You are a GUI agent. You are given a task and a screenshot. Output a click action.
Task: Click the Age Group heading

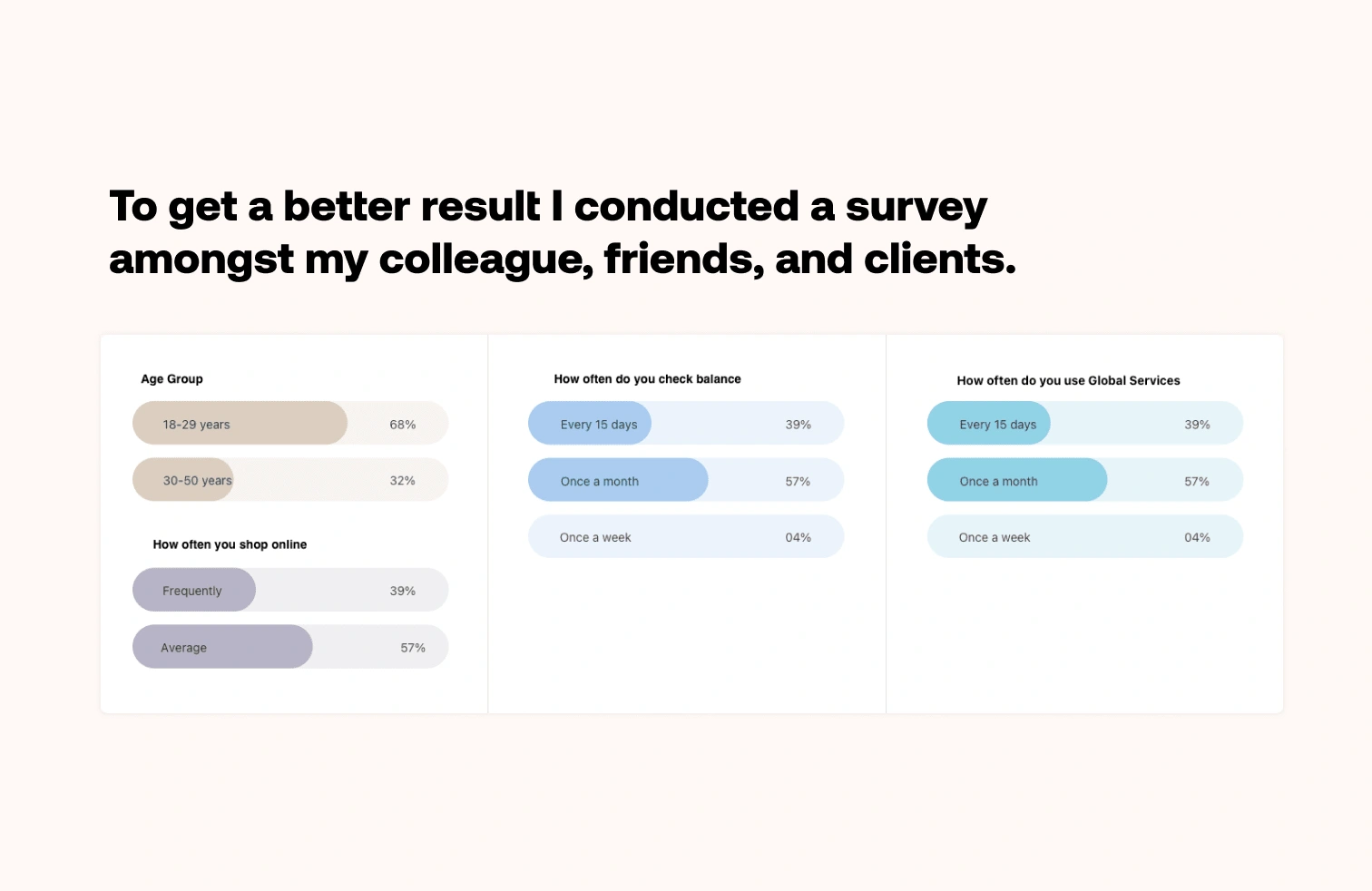pos(171,379)
